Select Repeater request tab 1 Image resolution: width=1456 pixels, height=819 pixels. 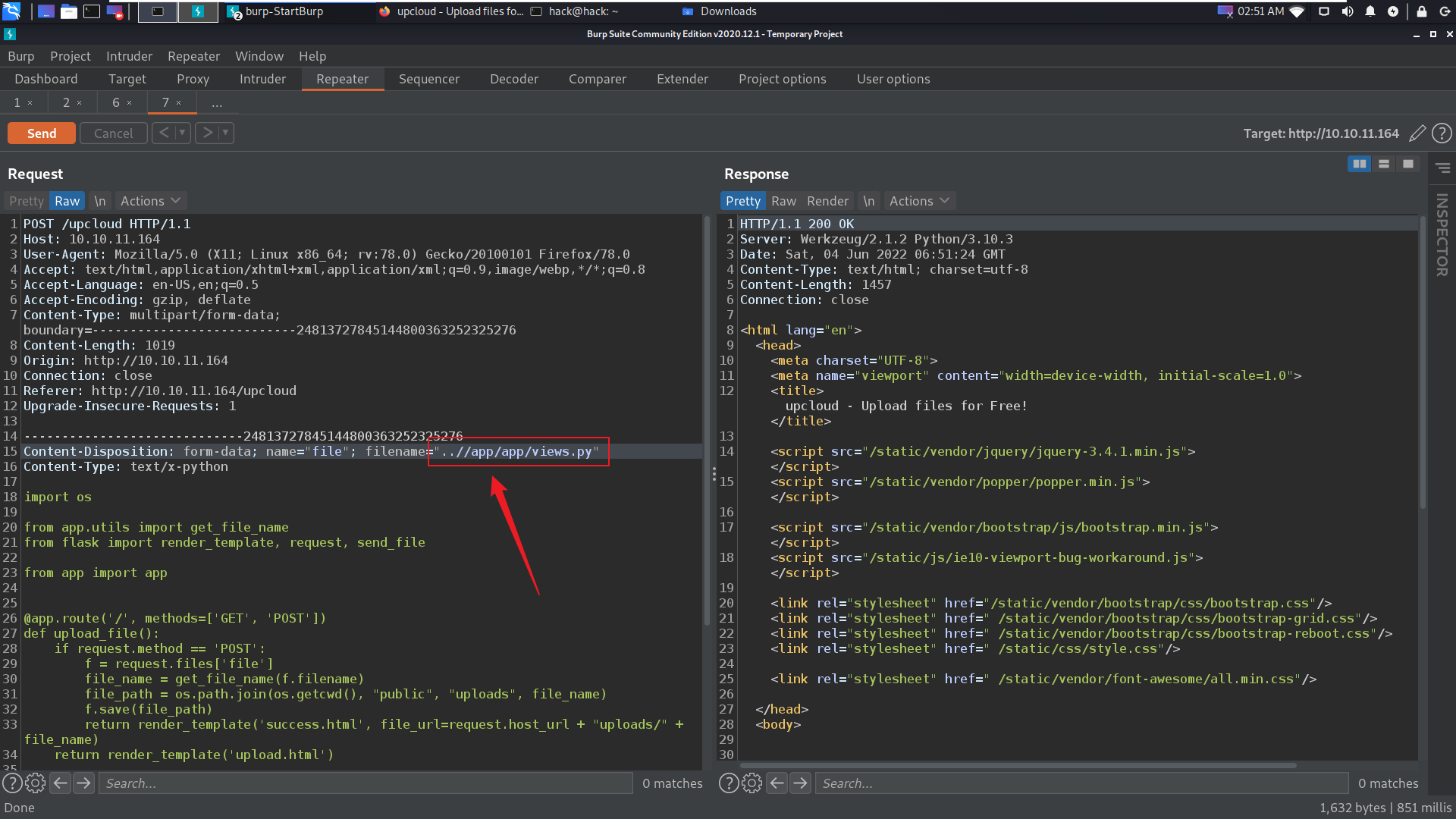coord(17,102)
